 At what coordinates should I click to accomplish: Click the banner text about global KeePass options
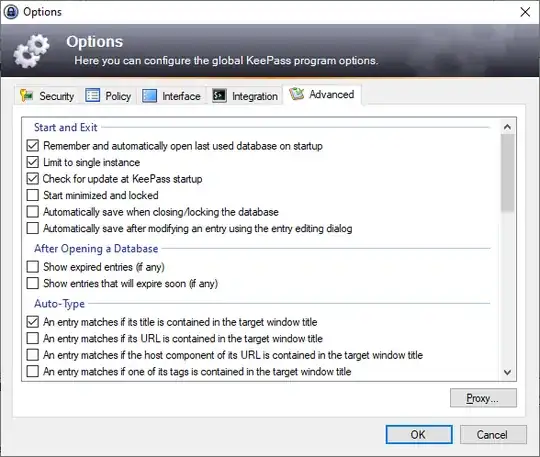(226, 61)
